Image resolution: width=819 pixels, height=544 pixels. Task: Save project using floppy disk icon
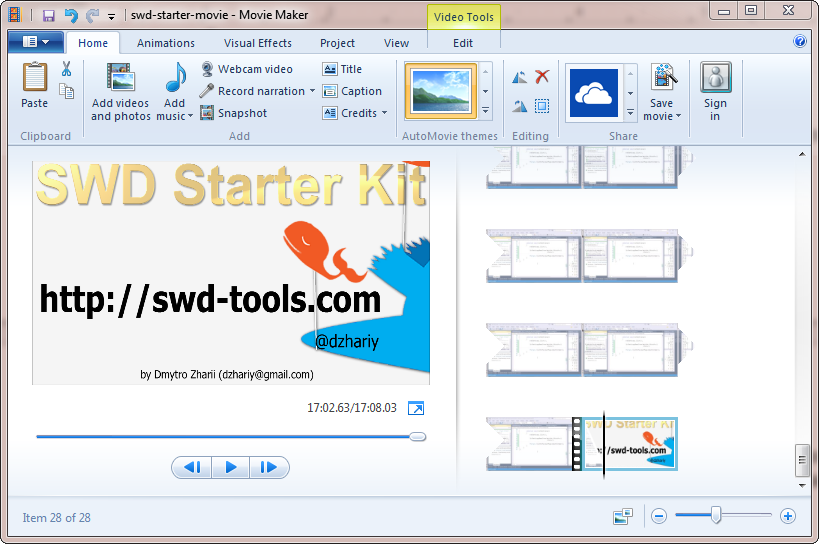(49, 16)
